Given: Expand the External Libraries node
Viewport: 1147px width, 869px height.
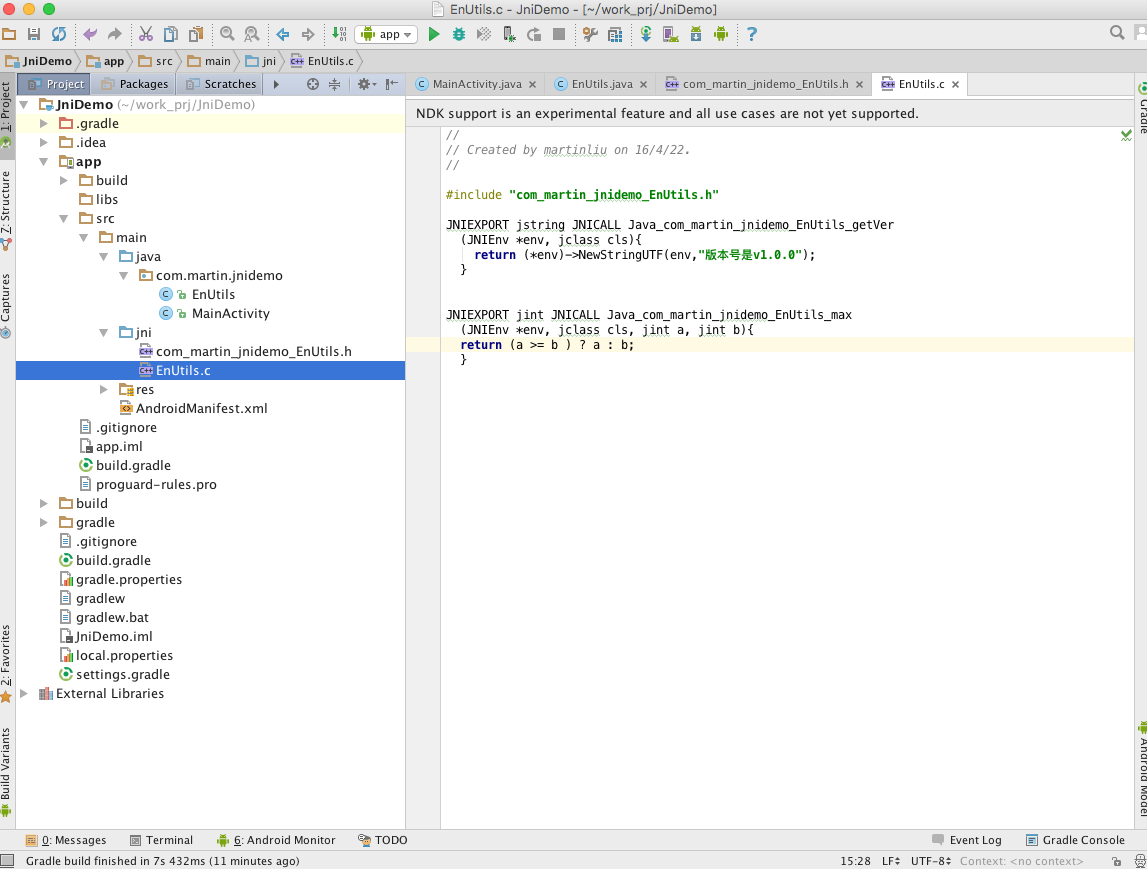Looking at the screenshot, I should click(24, 693).
